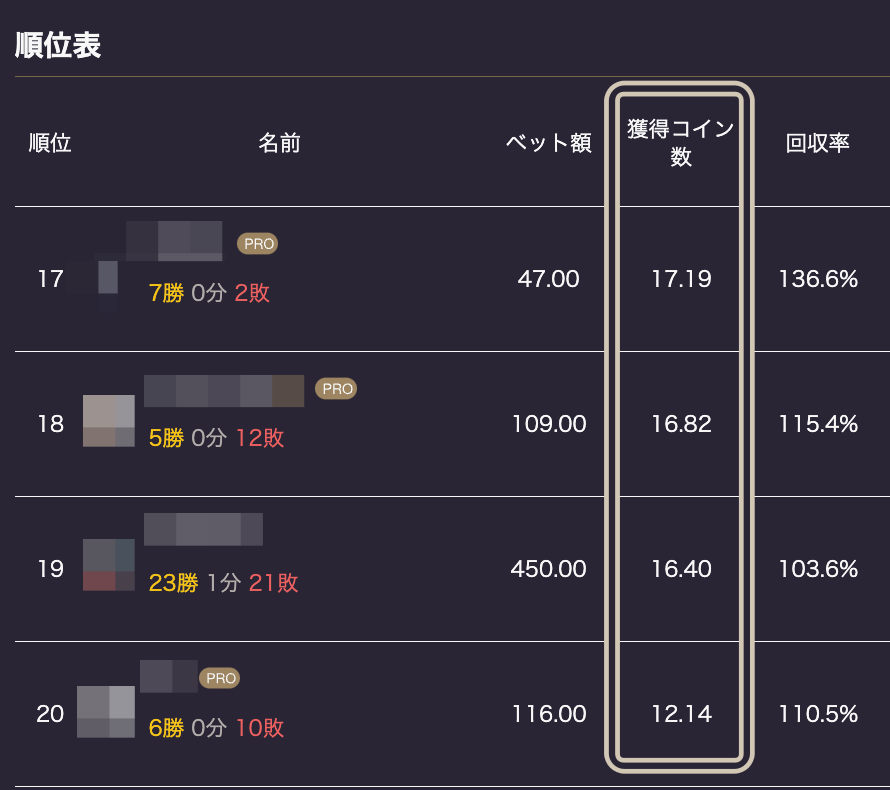Open rank 20 player's avatar thumbnail

[106, 712]
